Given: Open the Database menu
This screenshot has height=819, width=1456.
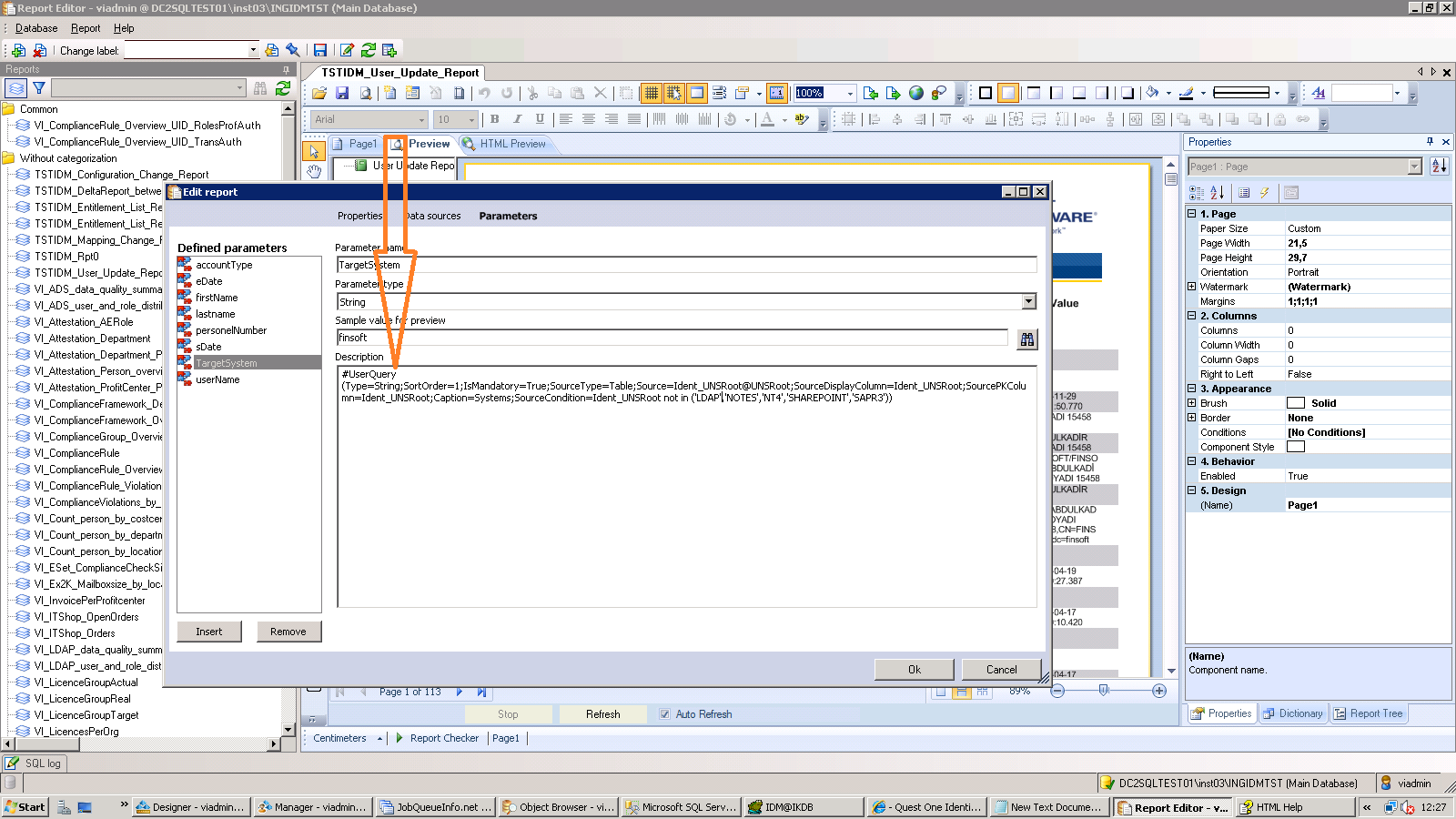Looking at the screenshot, I should [36, 28].
